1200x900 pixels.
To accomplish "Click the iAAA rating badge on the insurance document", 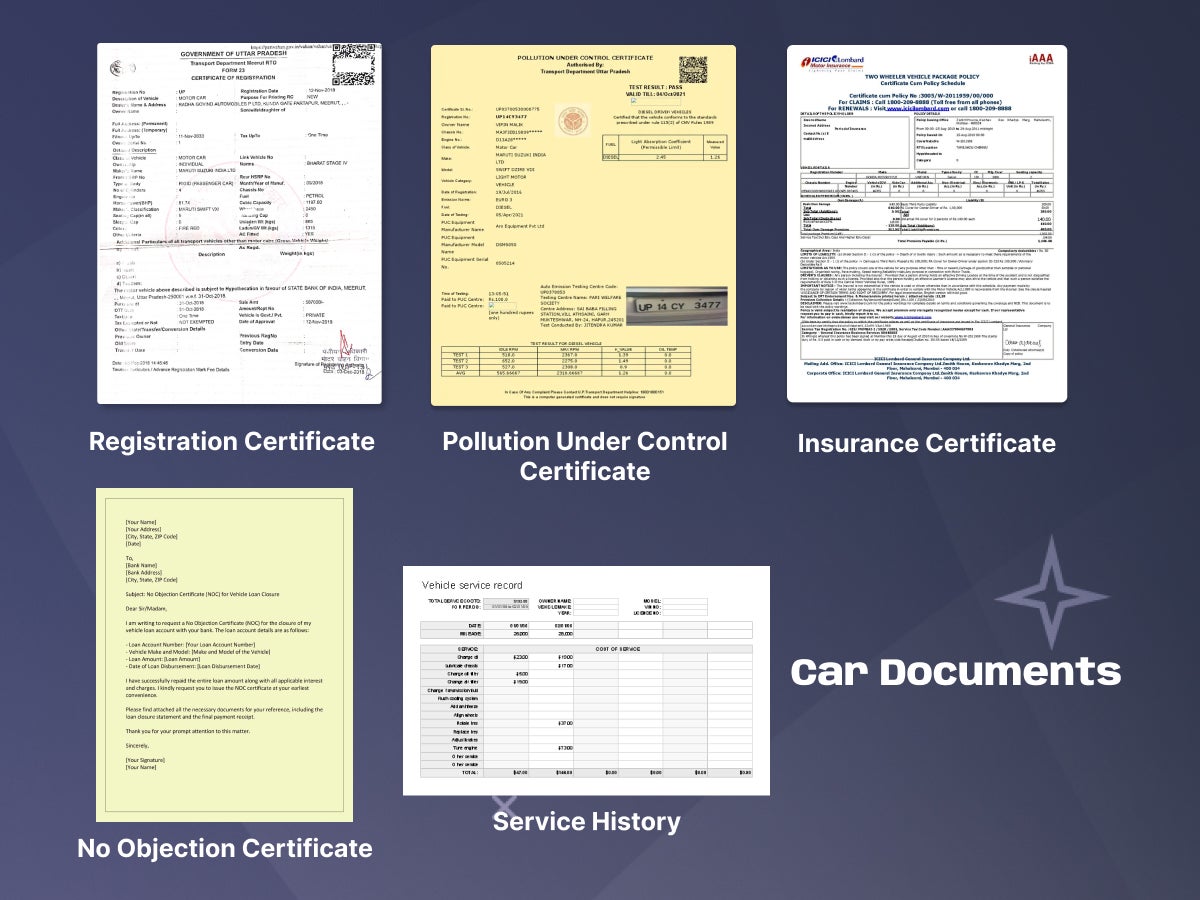I will tap(1040, 60).
